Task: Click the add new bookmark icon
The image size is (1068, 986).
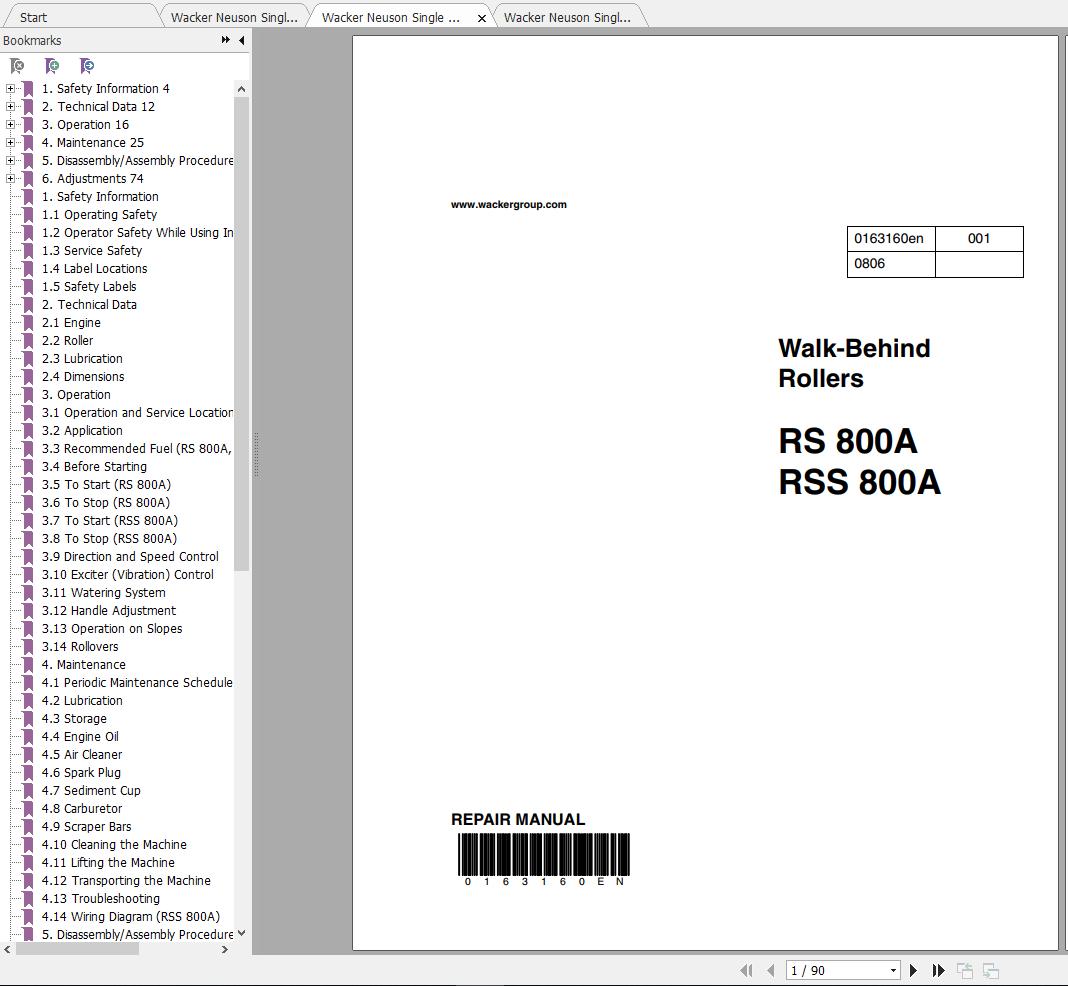Action: click(x=52, y=65)
